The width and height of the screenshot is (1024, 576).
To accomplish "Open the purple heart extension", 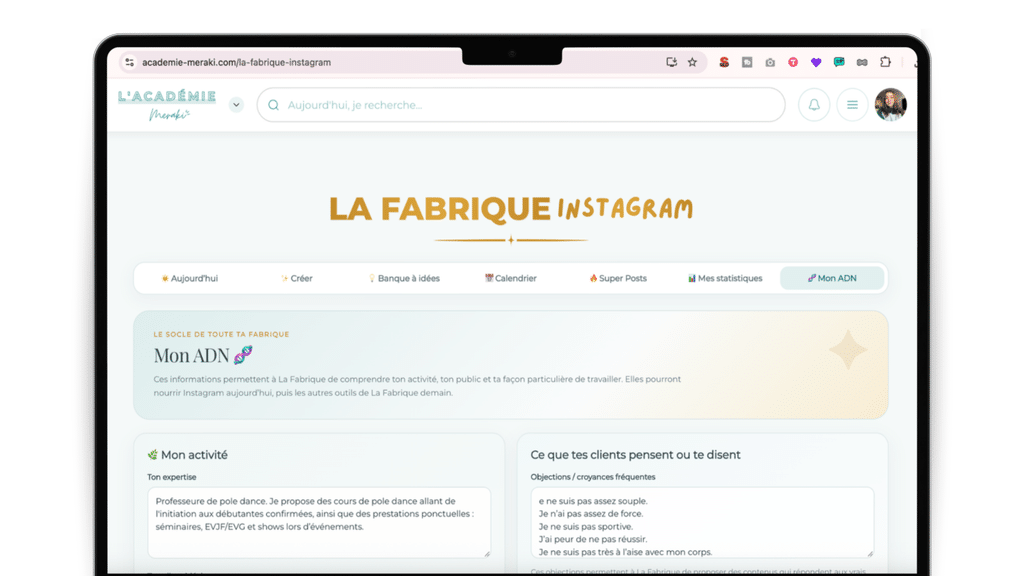I will tap(816, 62).
